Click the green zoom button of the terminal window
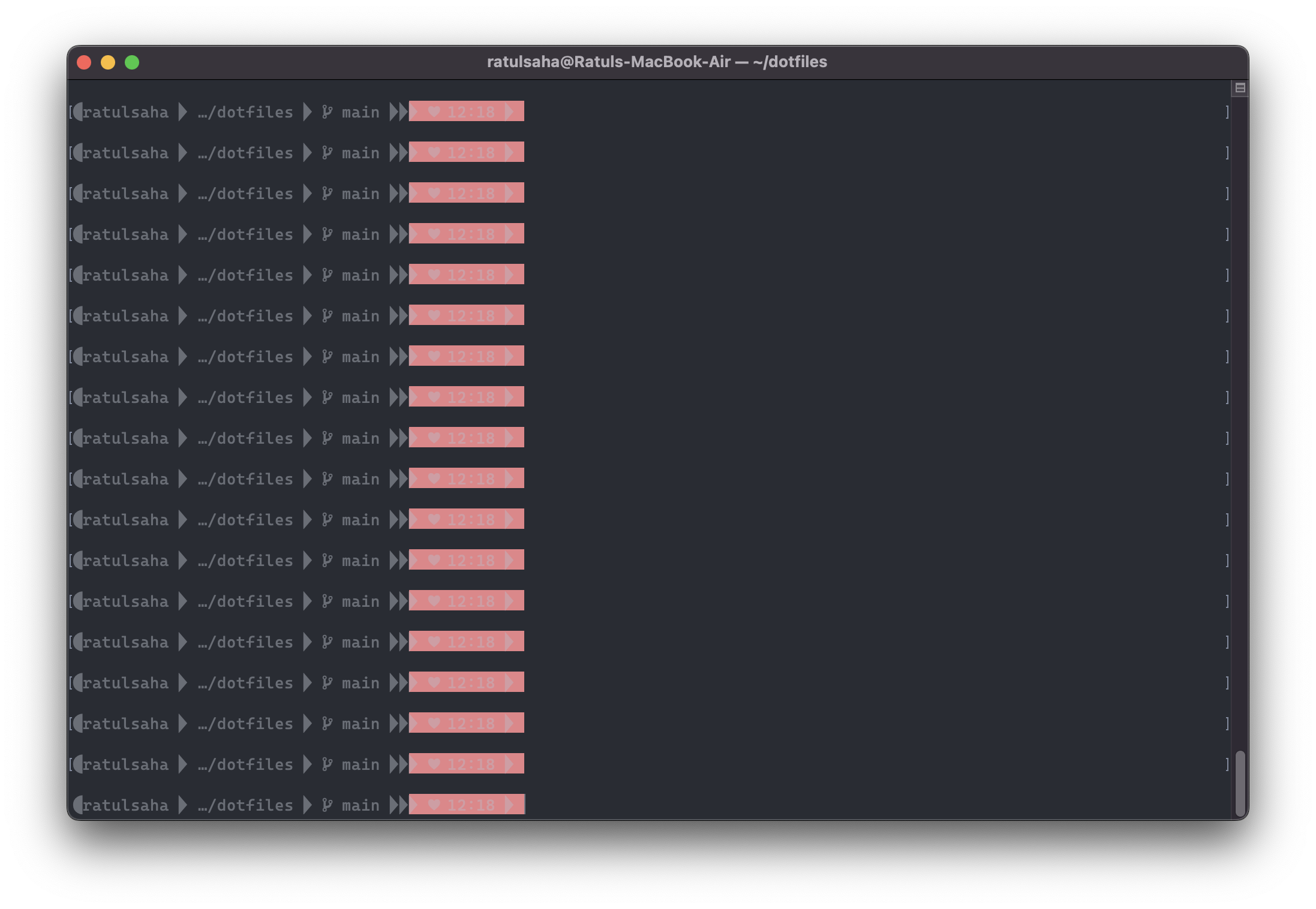 click(x=131, y=62)
